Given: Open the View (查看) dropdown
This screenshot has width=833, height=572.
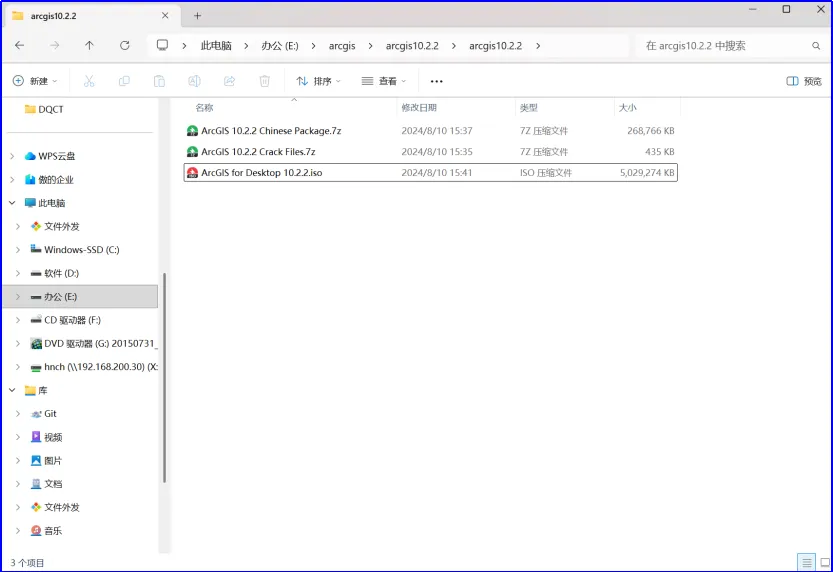Looking at the screenshot, I should tap(384, 81).
